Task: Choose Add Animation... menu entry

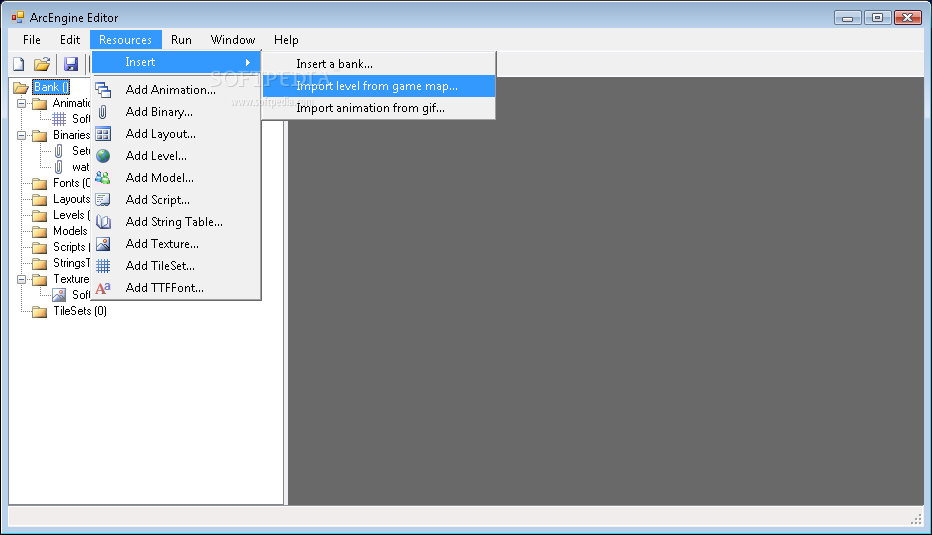Action: pyautogui.click(x=176, y=90)
